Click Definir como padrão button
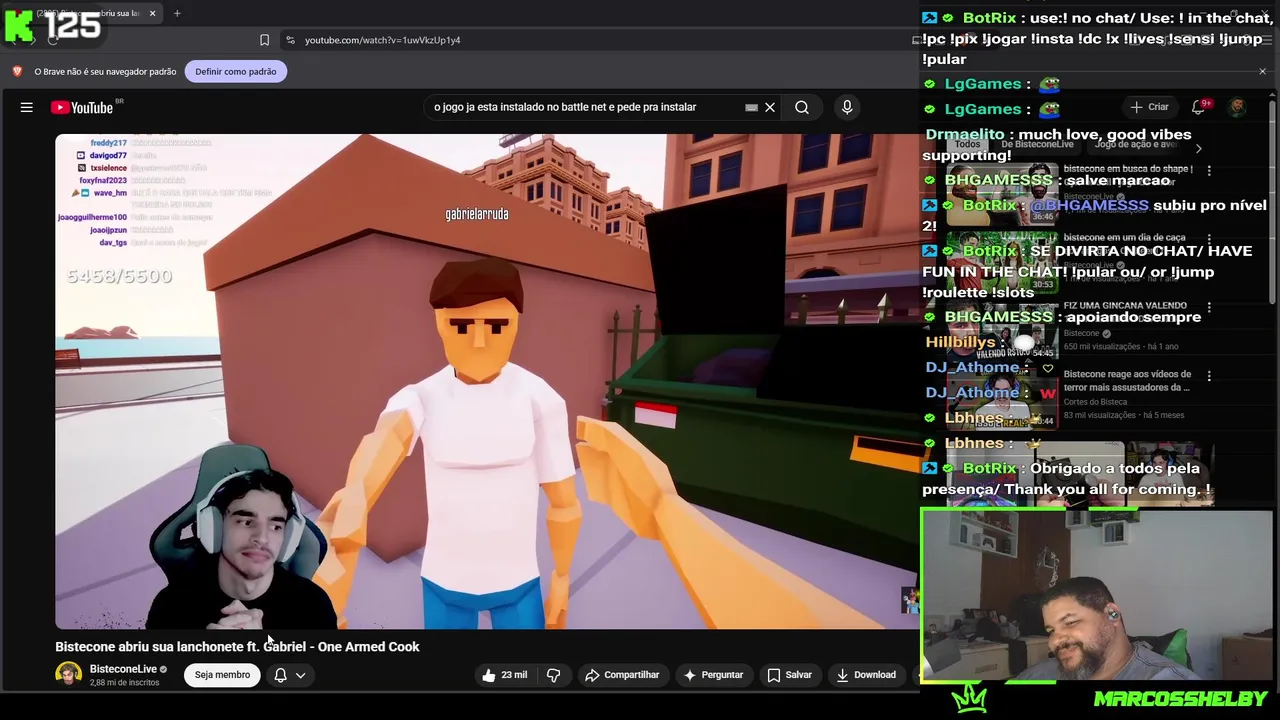 pos(236,71)
